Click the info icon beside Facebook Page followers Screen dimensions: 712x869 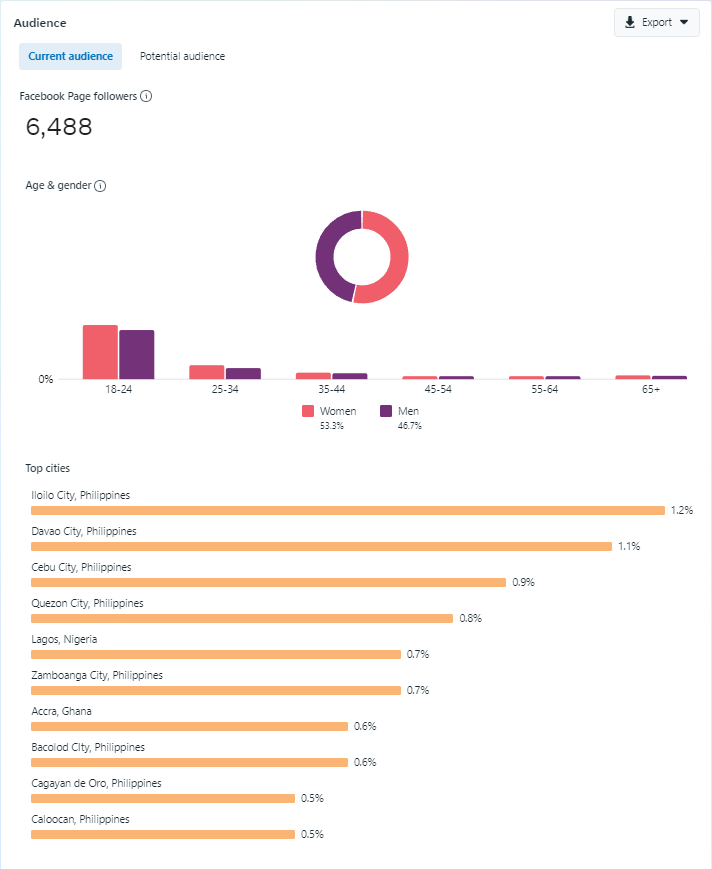pyautogui.click(x=146, y=96)
